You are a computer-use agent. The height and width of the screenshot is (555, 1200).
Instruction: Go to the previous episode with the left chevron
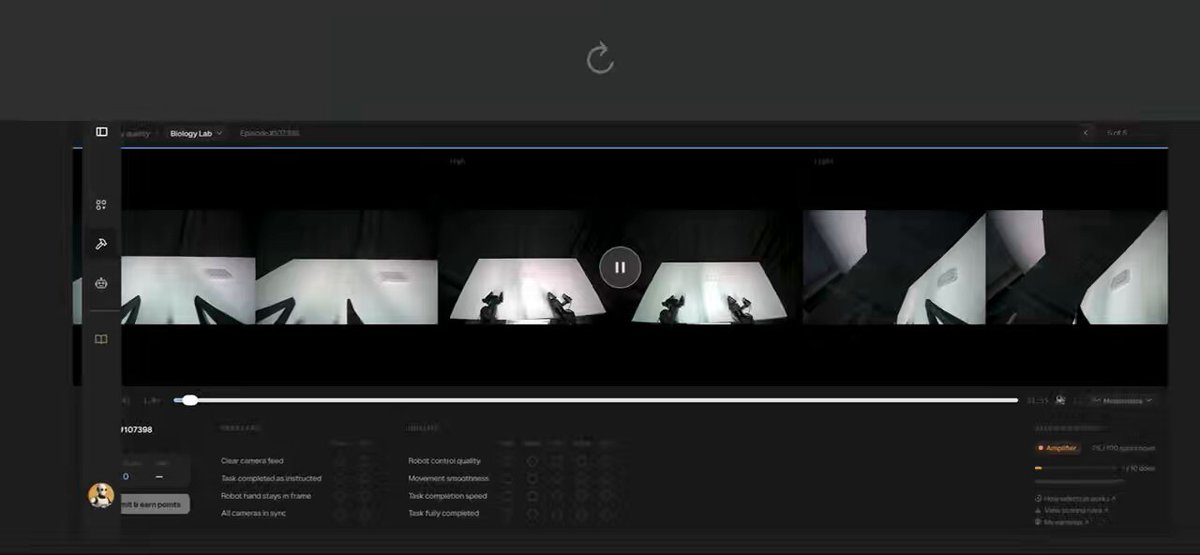(x=1087, y=133)
